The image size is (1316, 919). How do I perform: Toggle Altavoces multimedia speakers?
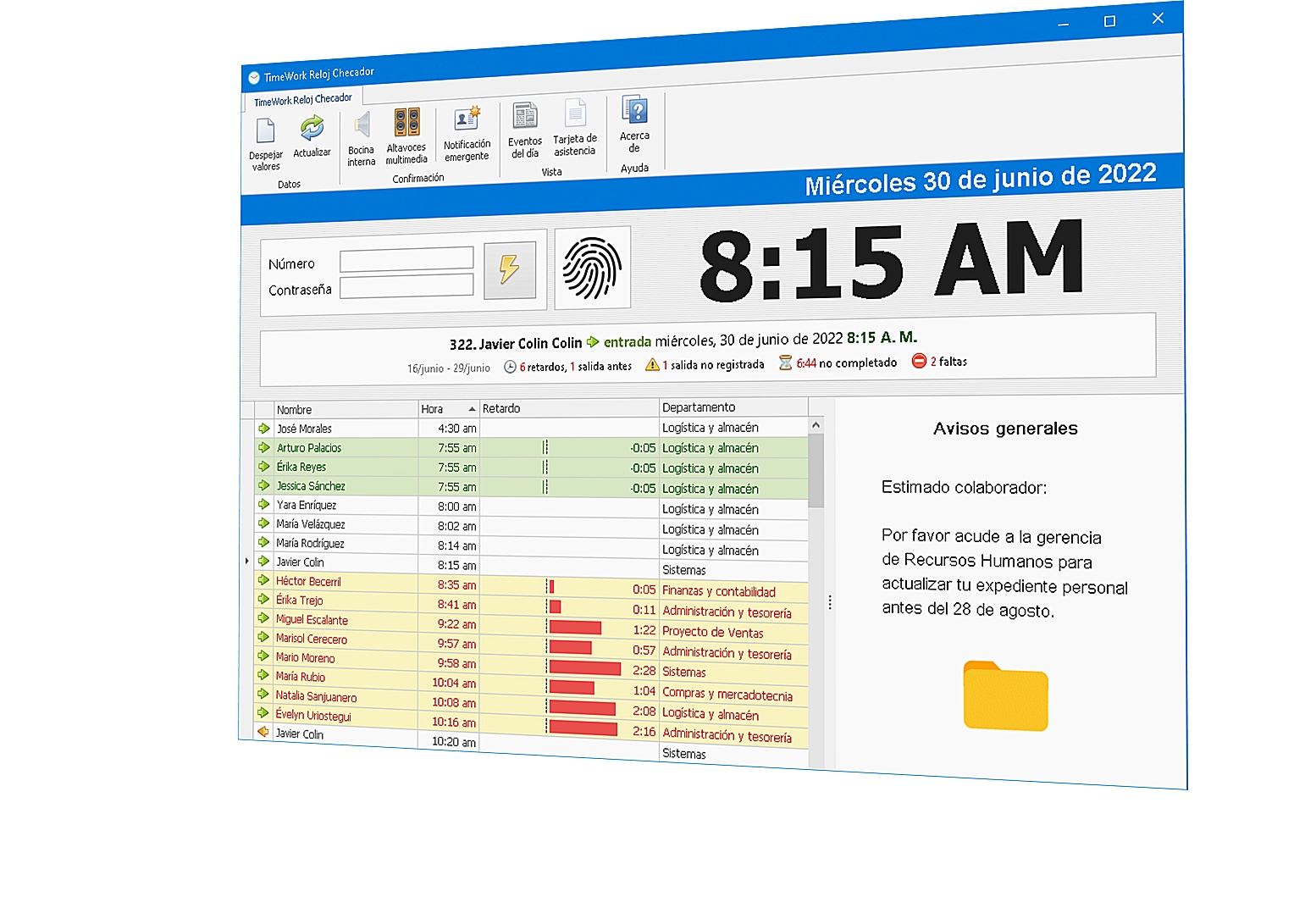coord(406,124)
